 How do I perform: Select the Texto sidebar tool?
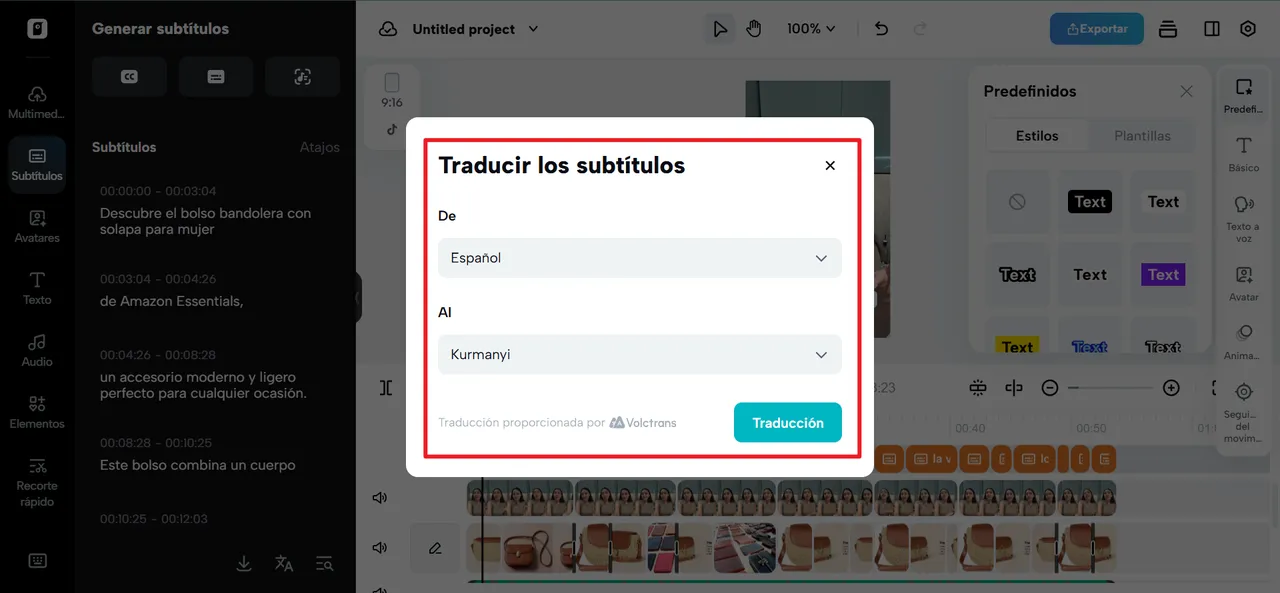pos(37,289)
